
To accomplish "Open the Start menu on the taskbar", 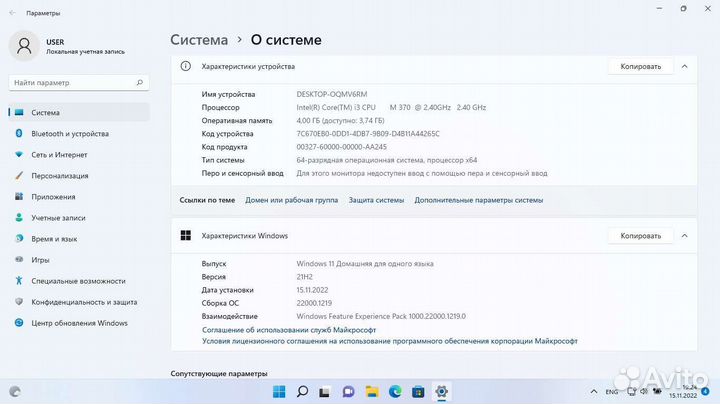I will pos(279,392).
